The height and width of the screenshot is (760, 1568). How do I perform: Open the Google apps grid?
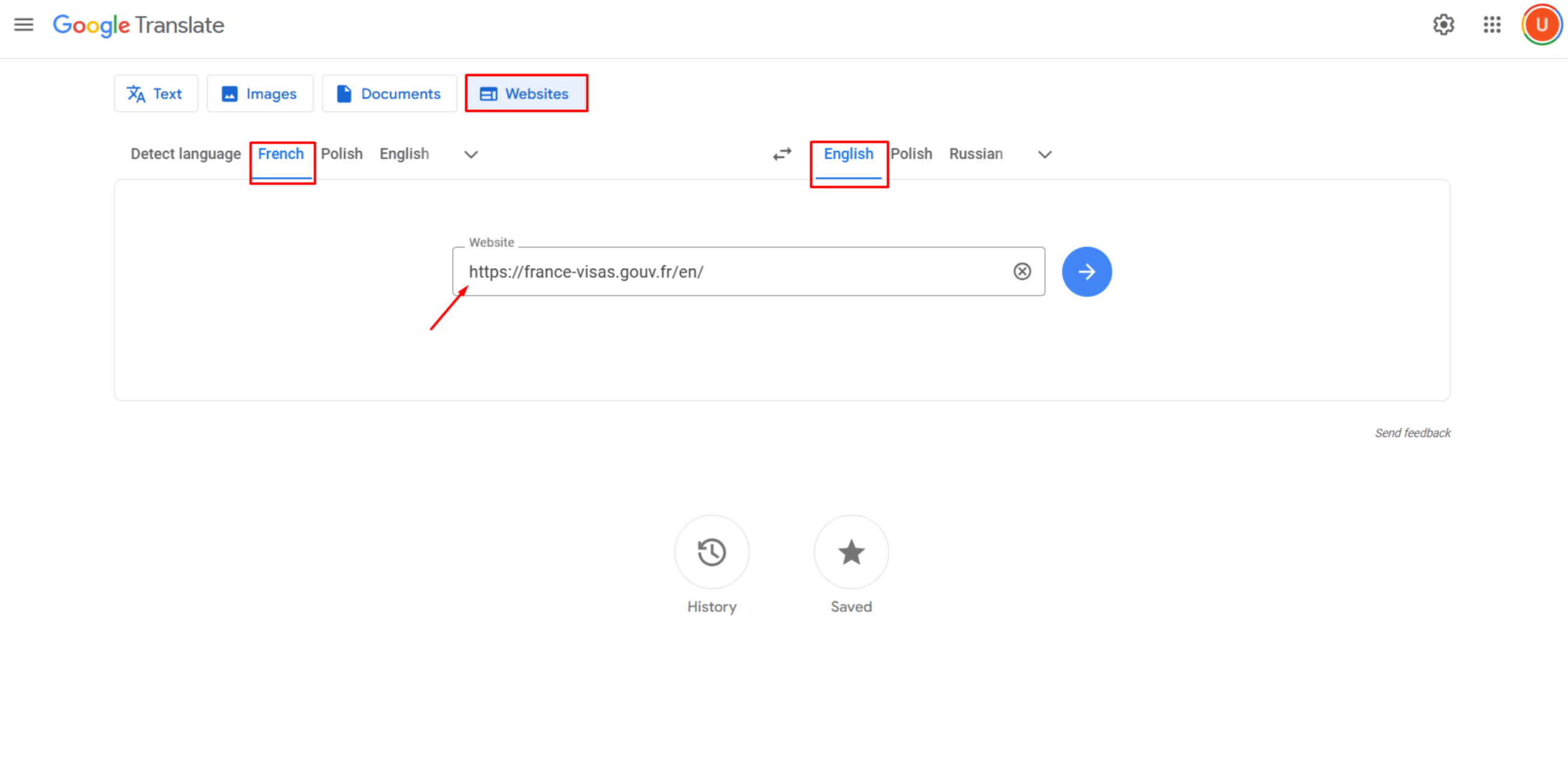(1492, 25)
